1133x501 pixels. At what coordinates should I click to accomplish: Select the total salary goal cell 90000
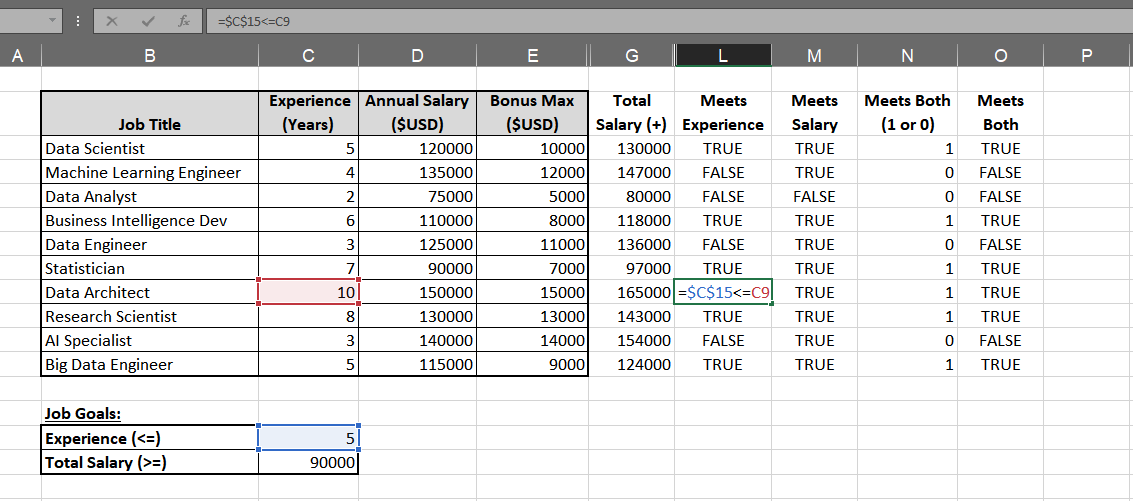(309, 462)
